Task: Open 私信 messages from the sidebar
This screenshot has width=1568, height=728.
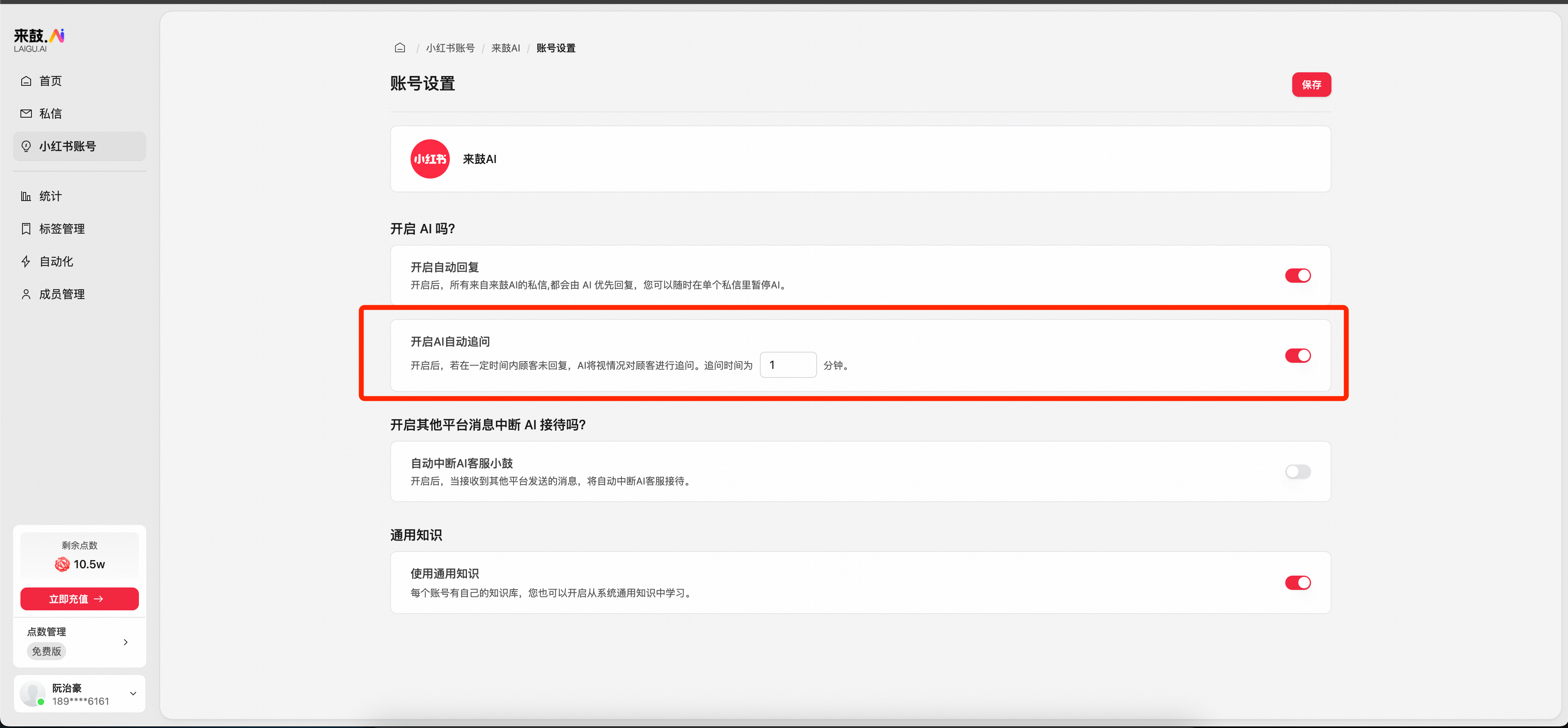Action: pyautogui.click(x=51, y=113)
